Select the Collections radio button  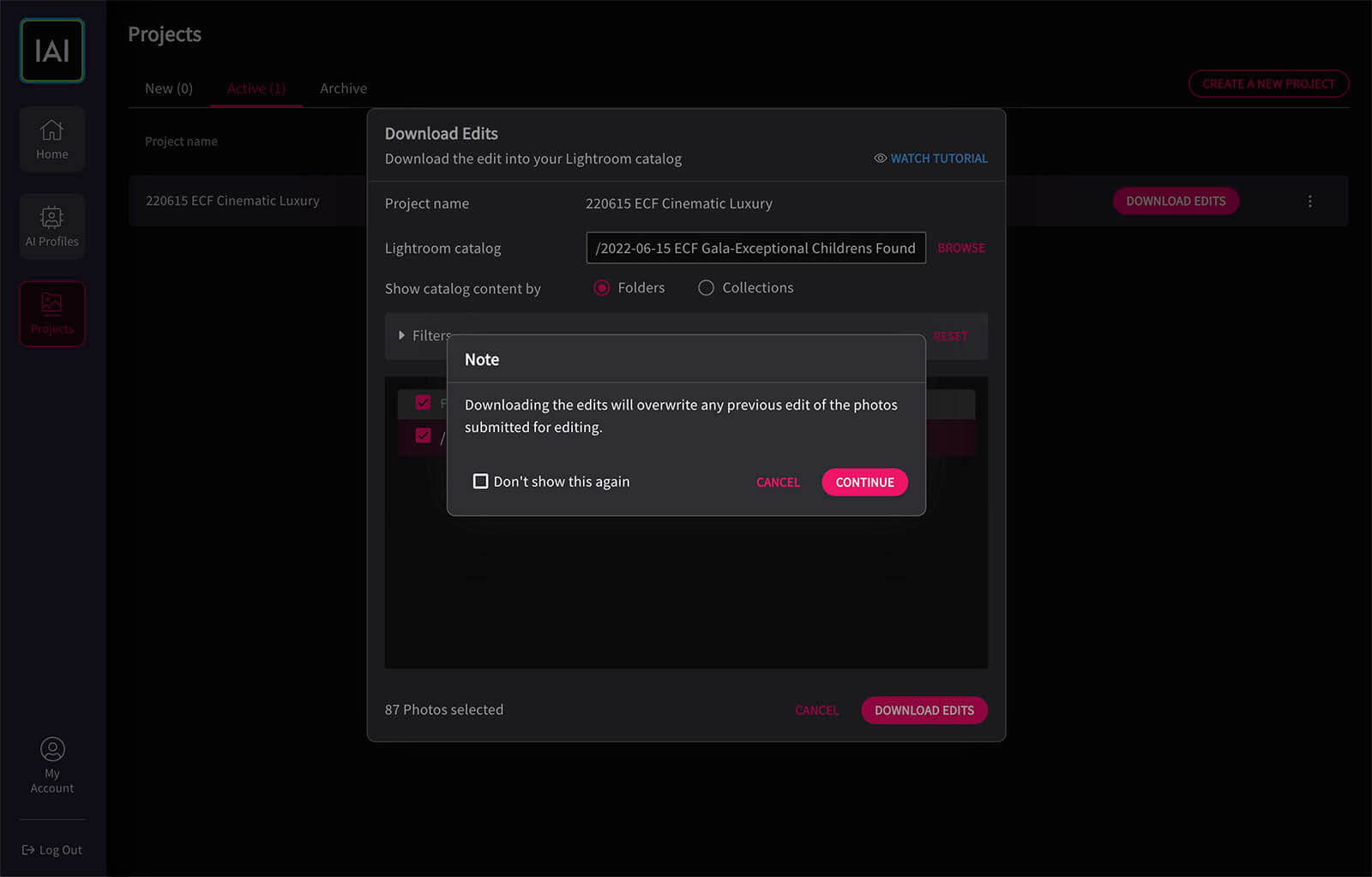706,288
